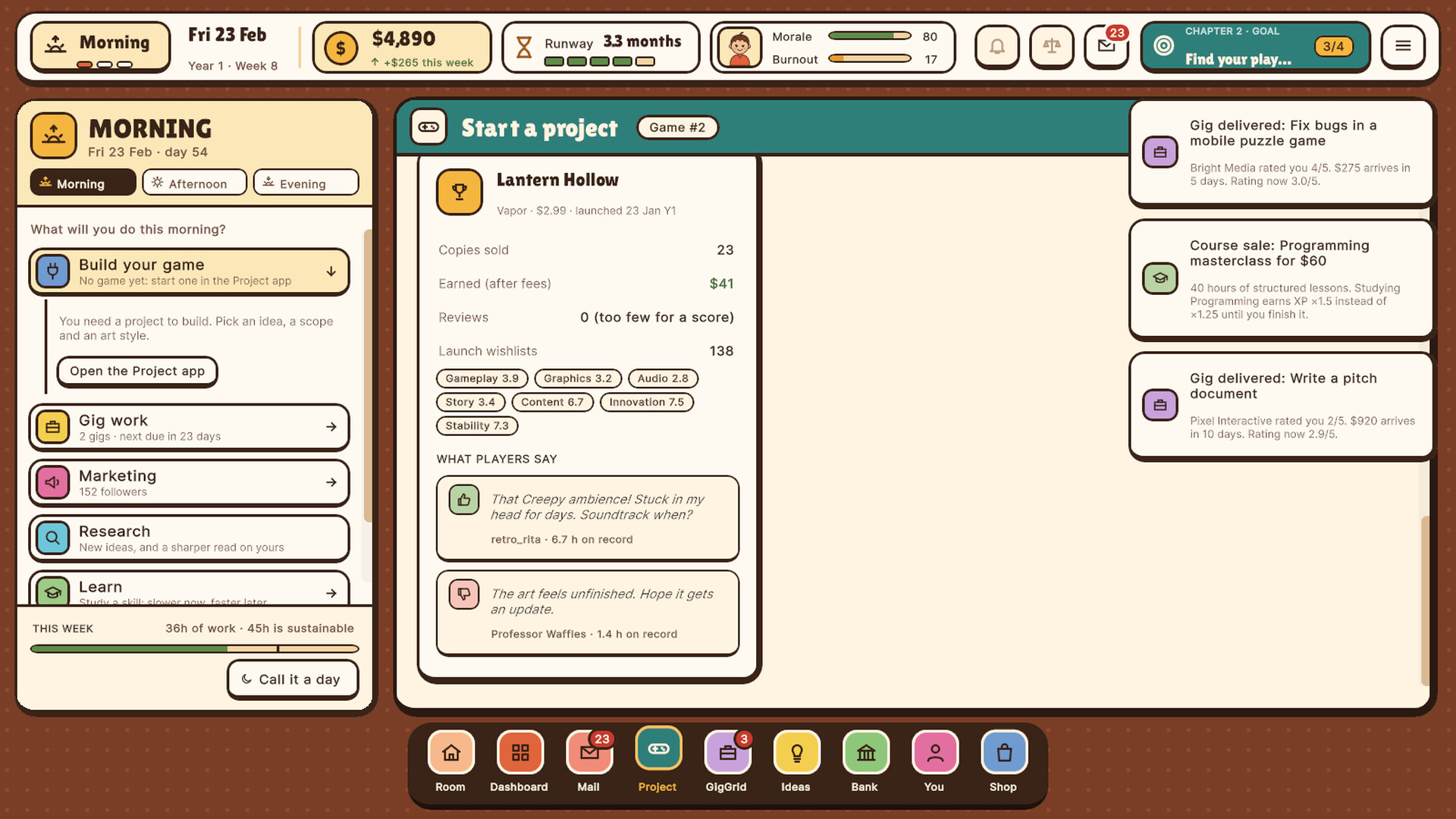This screenshot has height=819, width=1456.
Task: Click the weekly work hours bar
Action: tap(195, 648)
